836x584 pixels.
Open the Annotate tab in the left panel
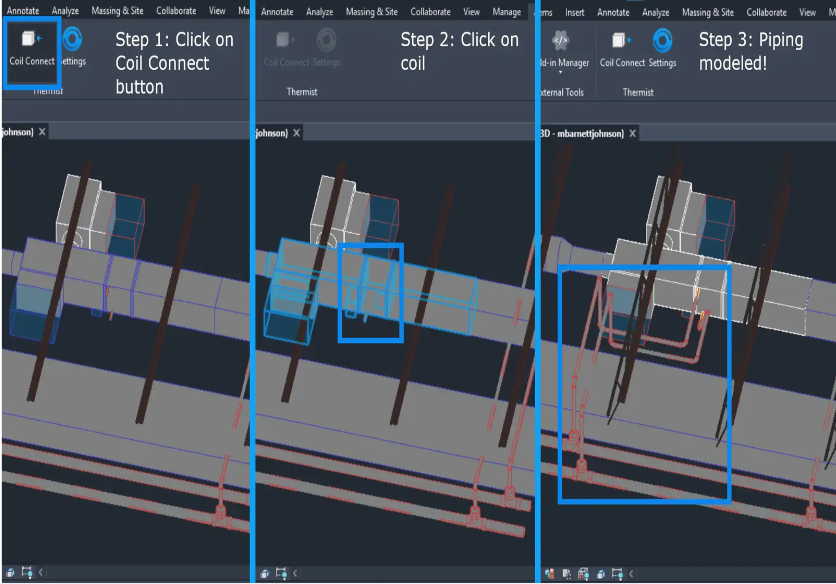pyautogui.click(x=23, y=11)
